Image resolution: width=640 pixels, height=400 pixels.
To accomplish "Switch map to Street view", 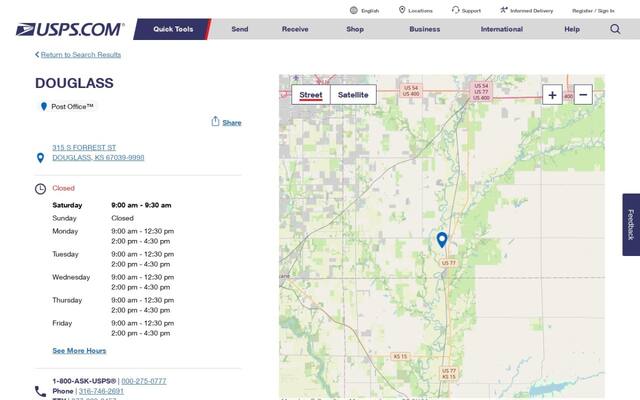I will tap(311, 95).
